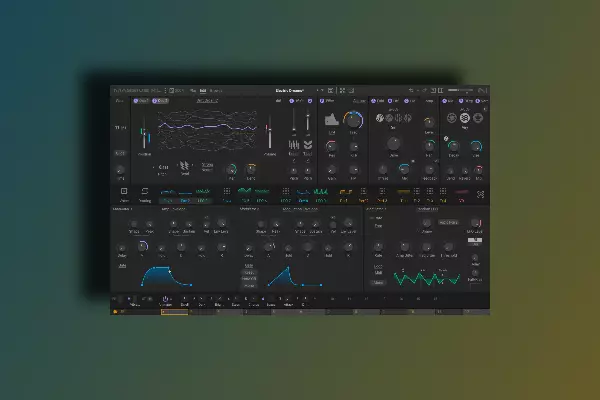Viewport: 600px width, 400px height.
Task: Select first insert effect icon
Action: 380,118
